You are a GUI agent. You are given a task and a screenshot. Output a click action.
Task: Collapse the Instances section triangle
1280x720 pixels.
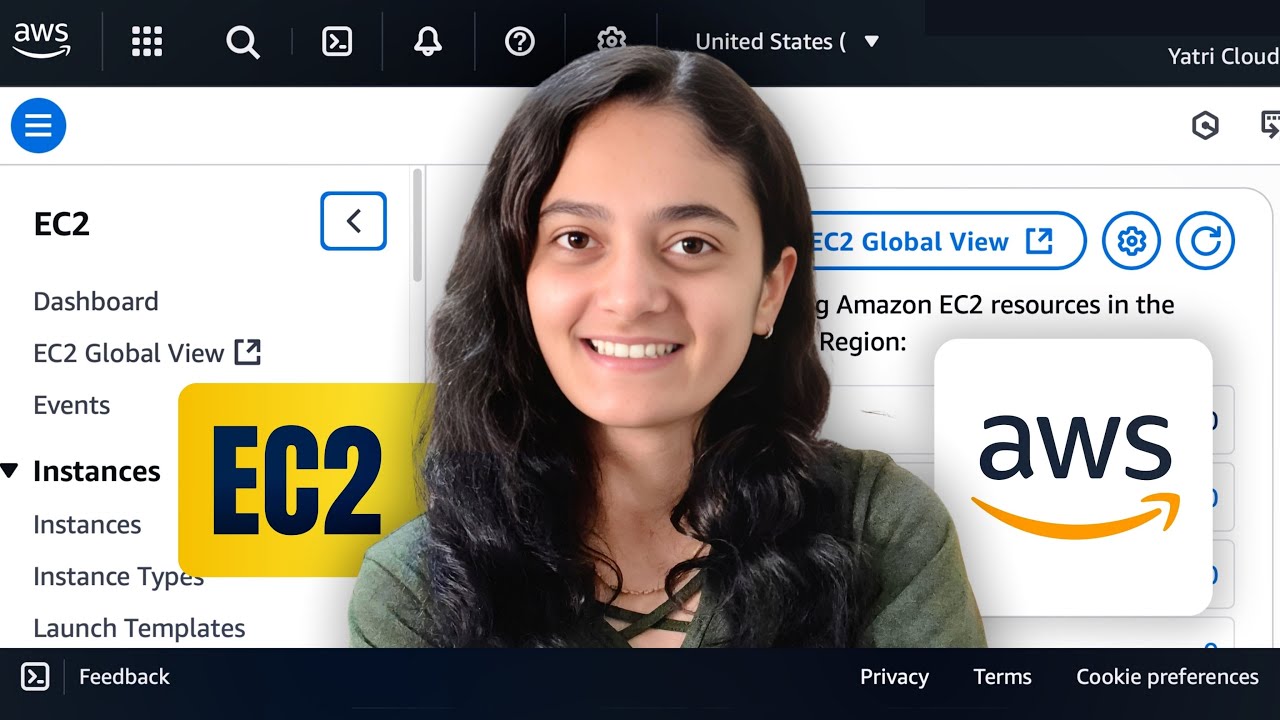click(x=10, y=470)
